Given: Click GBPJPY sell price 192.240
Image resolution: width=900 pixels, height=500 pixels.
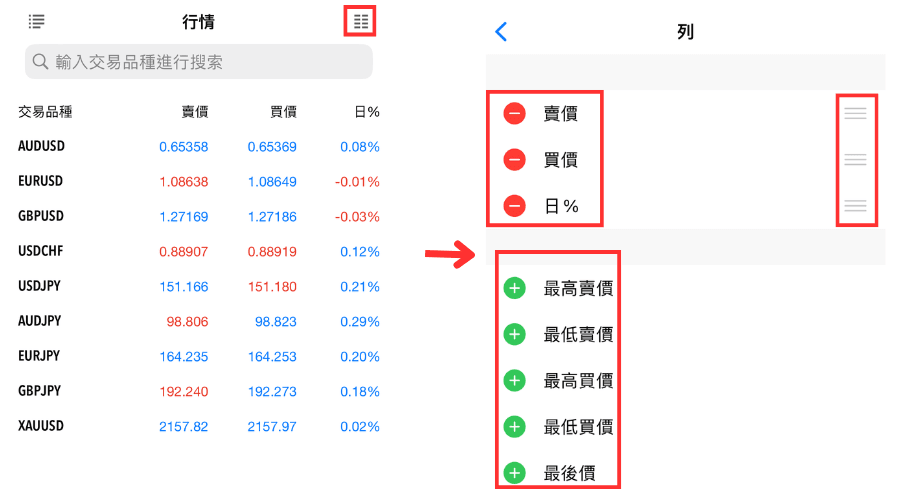Looking at the screenshot, I should 184,392.
